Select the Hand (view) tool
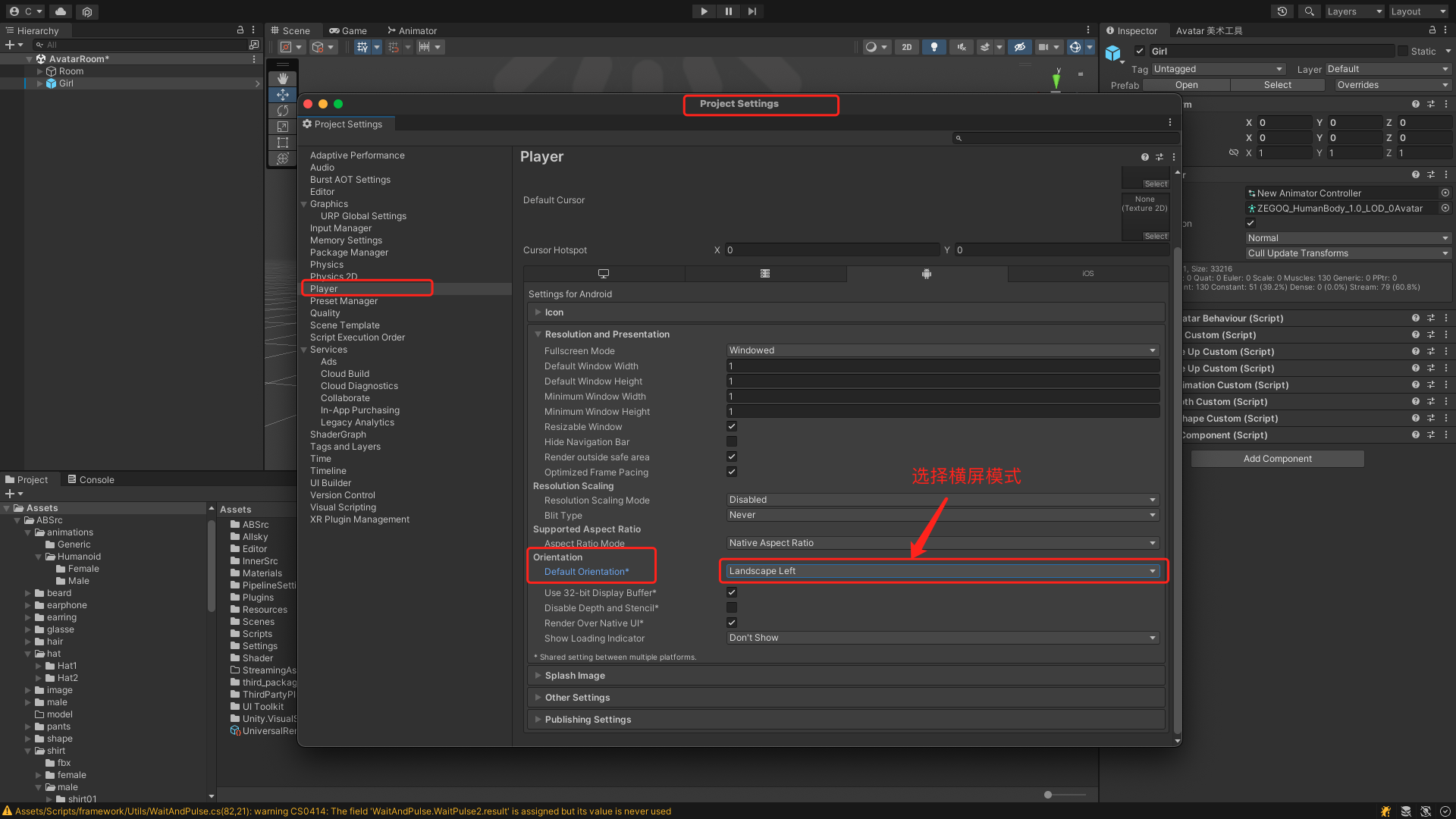 pyautogui.click(x=283, y=79)
